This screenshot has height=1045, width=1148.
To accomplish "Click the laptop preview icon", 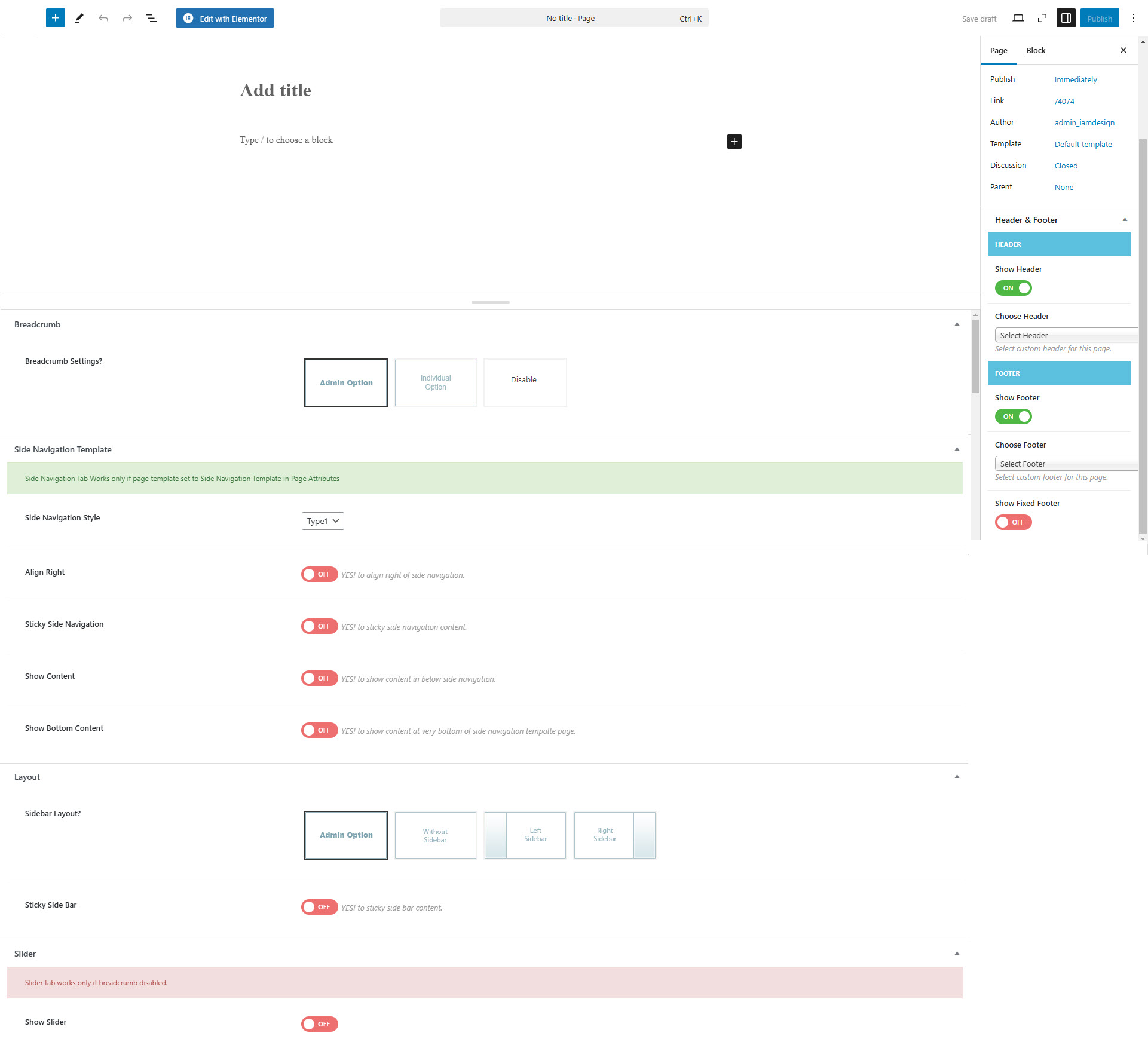I will (1018, 18).
